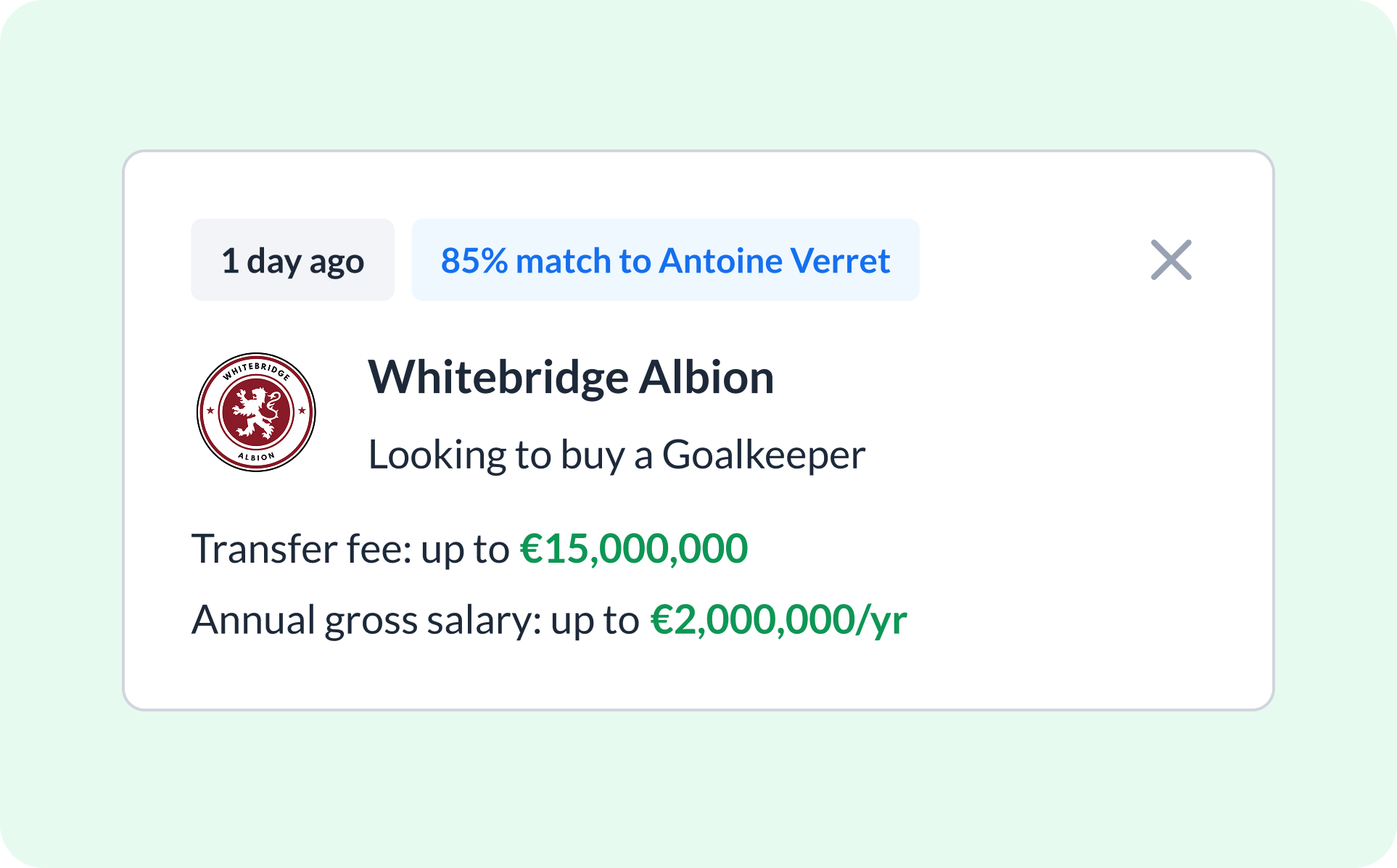Click the 'Transfer fee: up to' label
1397x868 pixels.
coord(350,548)
